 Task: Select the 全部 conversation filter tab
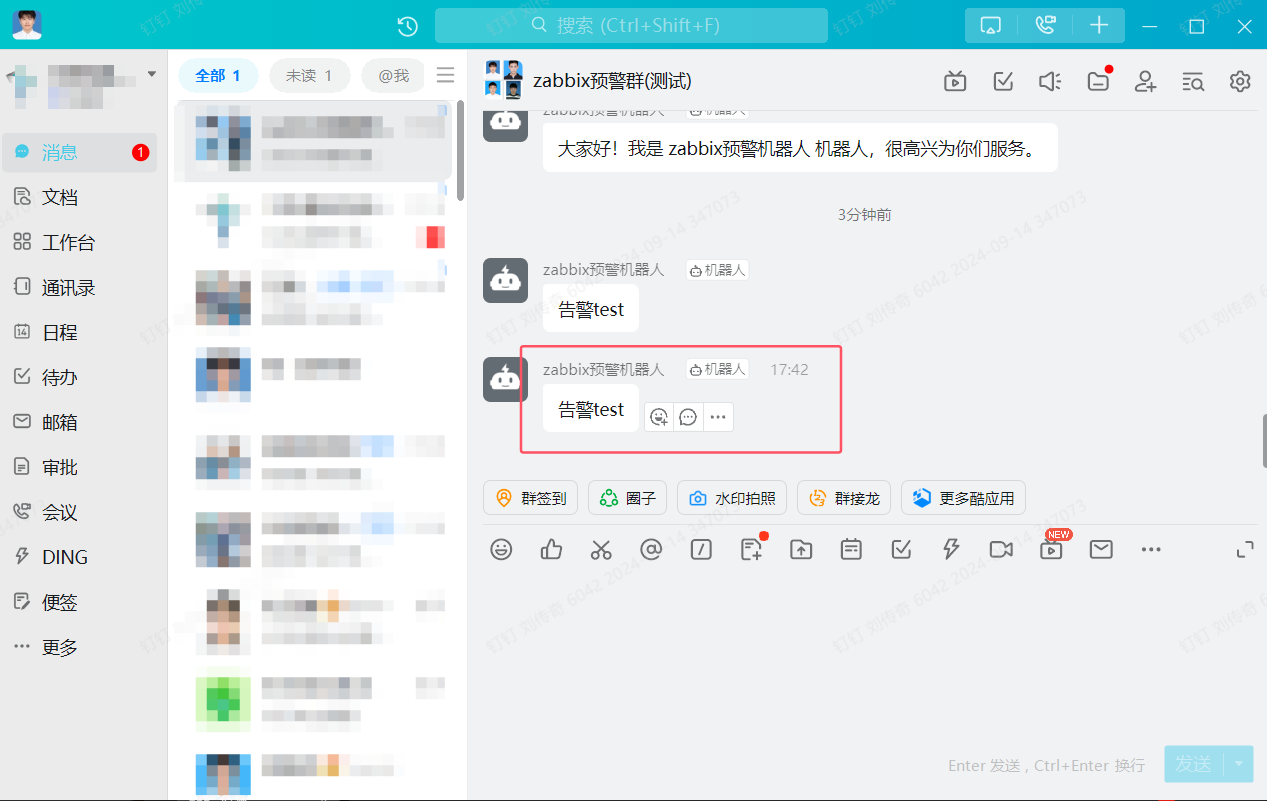click(x=217, y=76)
